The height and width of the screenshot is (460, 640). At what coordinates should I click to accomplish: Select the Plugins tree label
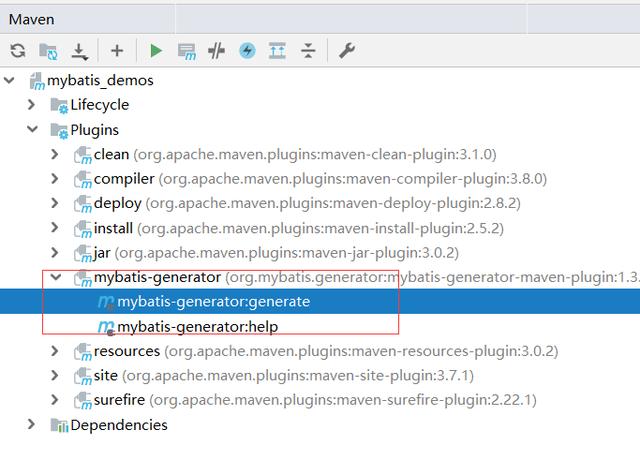pyautogui.click(x=94, y=130)
